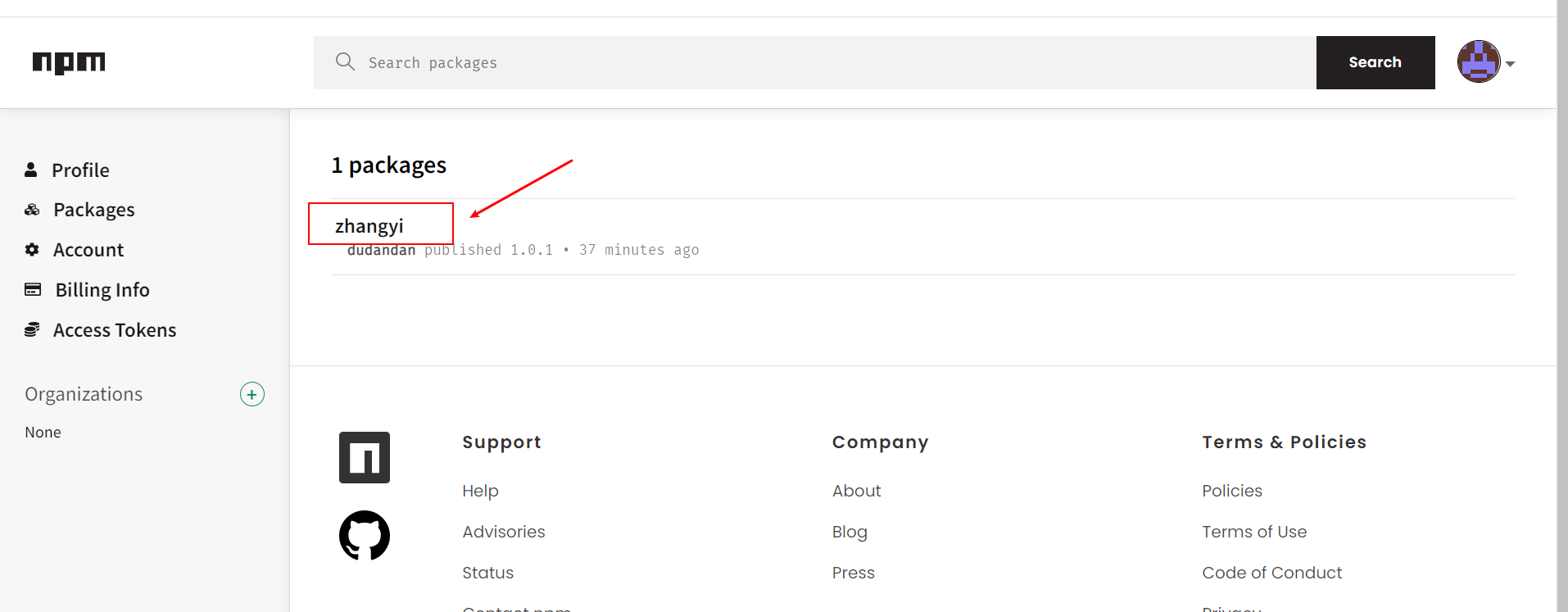Click the npm square logo in the footer
Screen dimensions: 1568x612
point(365,457)
